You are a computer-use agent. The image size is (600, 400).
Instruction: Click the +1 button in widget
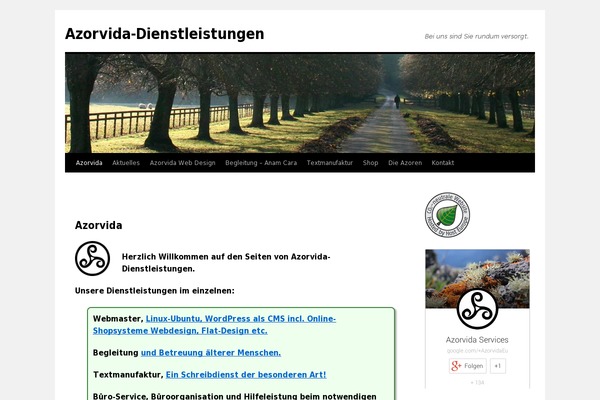tap(498, 366)
